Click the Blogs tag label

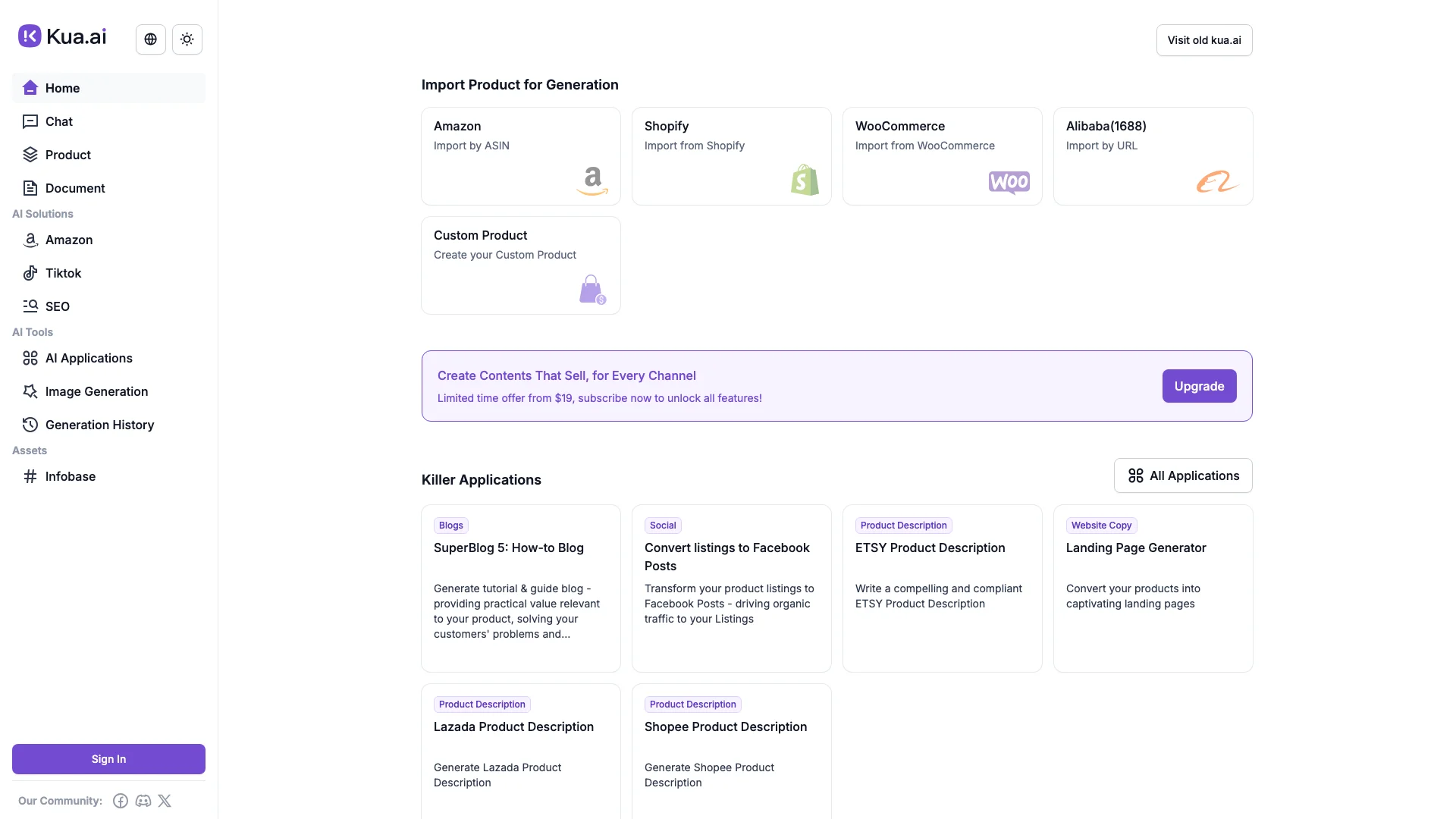[x=451, y=526]
